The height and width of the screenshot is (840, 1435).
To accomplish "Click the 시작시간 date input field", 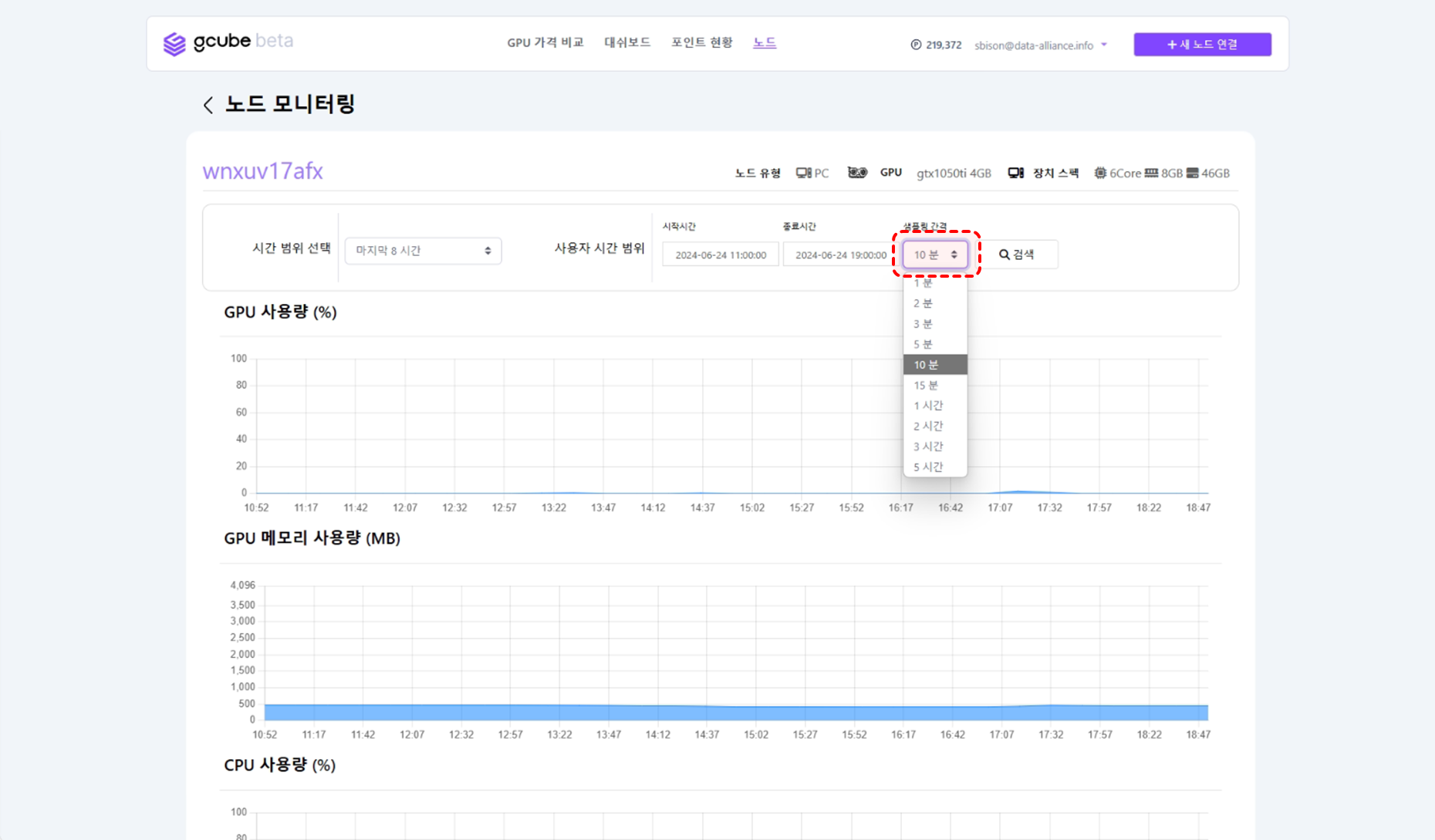I will coord(721,255).
